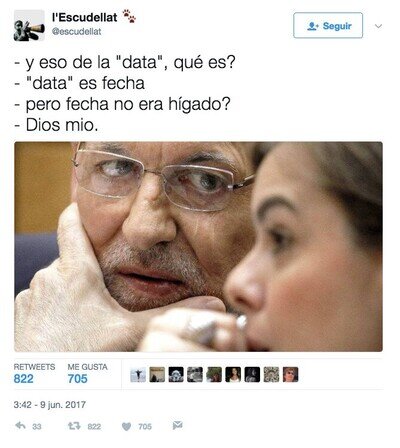Open first liker avatar thumbnail
Screen dimensions: 400x448
pyautogui.click(x=138, y=375)
